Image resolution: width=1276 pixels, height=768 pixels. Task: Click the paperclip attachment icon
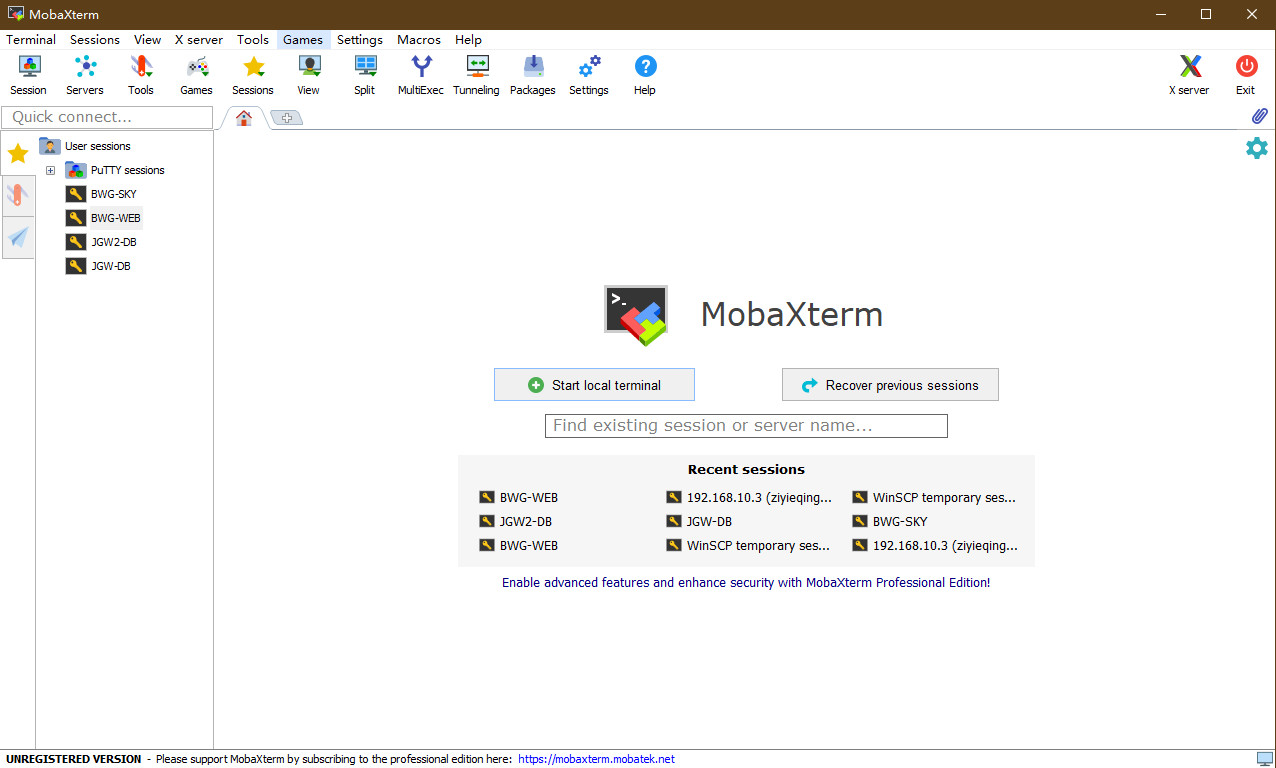pyautogui.click(x=1260, y=116)
